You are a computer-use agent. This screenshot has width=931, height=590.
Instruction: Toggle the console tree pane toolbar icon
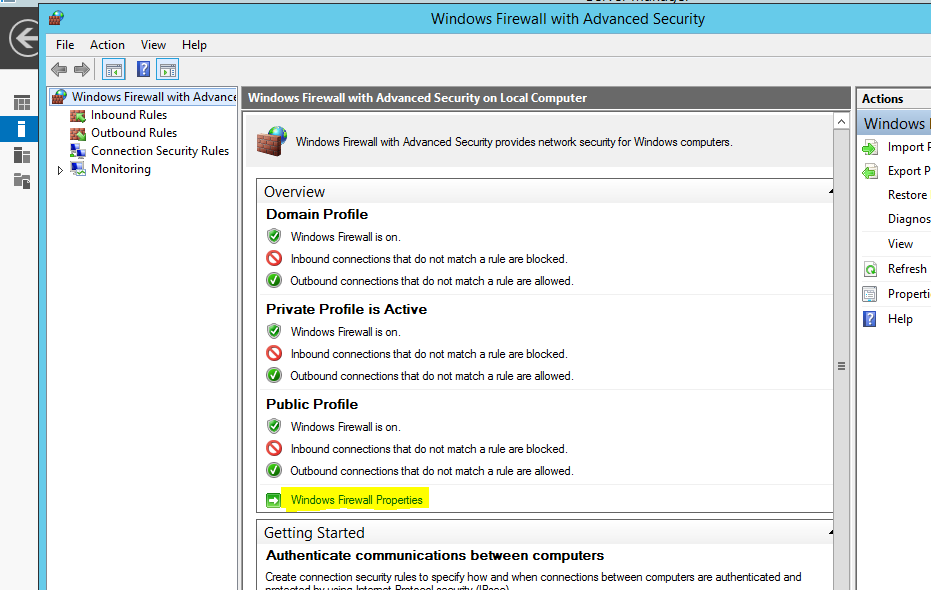click(114, 70)
